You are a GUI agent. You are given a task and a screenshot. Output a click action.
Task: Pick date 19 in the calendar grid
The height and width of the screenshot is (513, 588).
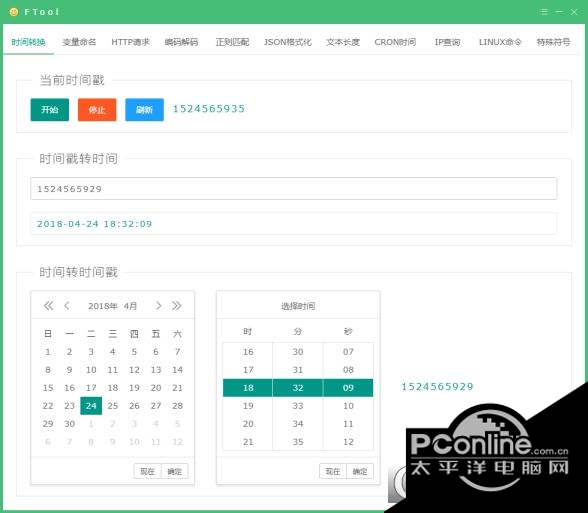pos(134,388)
